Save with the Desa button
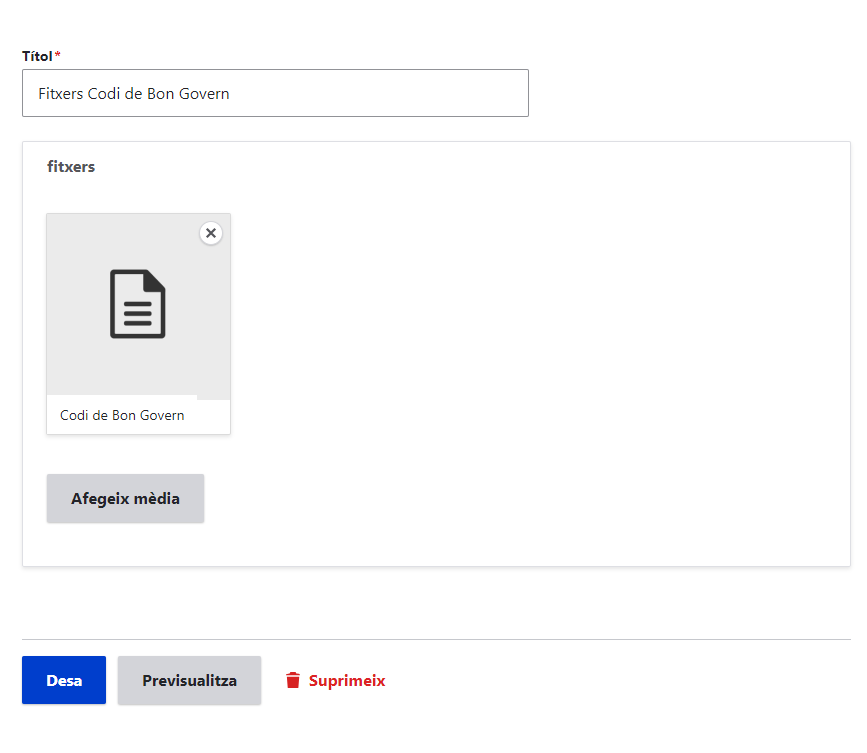This screenshot has width=867, height=753. 64,680
